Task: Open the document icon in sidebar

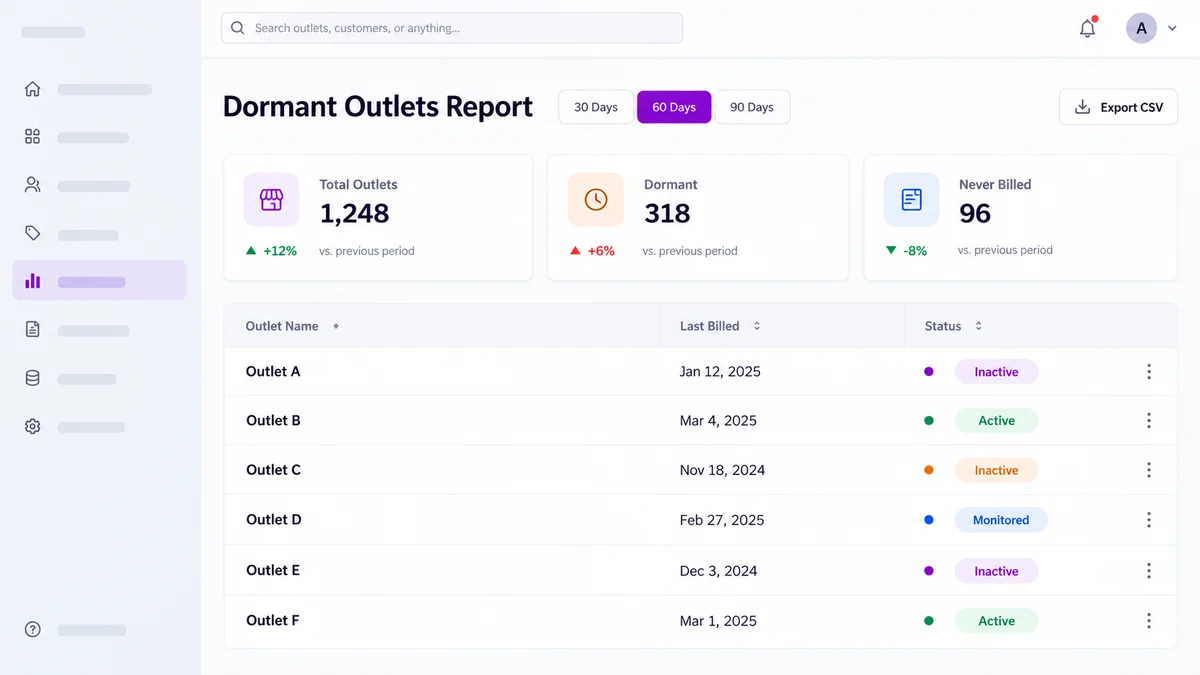Action: pos(33,329)
